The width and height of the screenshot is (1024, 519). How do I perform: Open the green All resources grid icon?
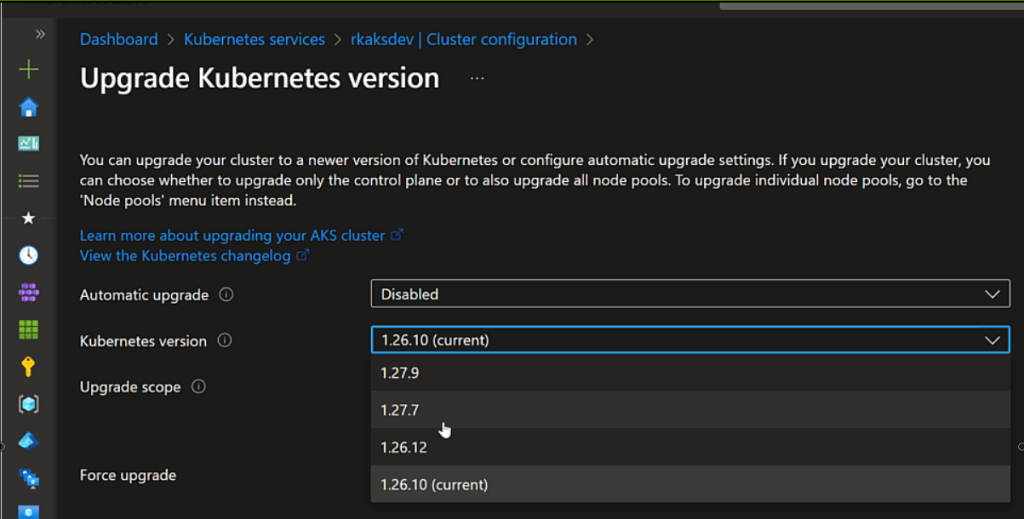pyautogui.click(x=29, y=329)
